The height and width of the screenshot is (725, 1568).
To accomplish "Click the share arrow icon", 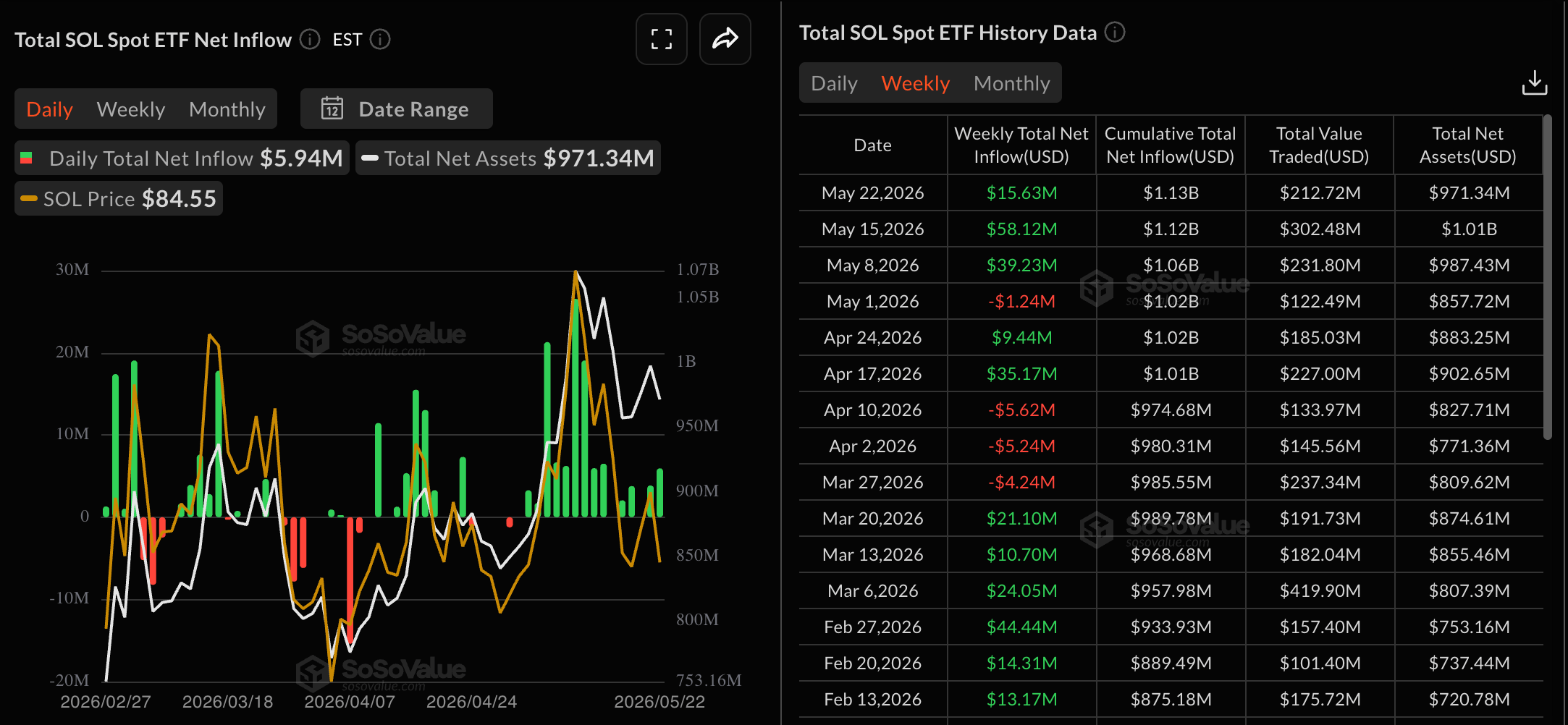I will (725, 39).
